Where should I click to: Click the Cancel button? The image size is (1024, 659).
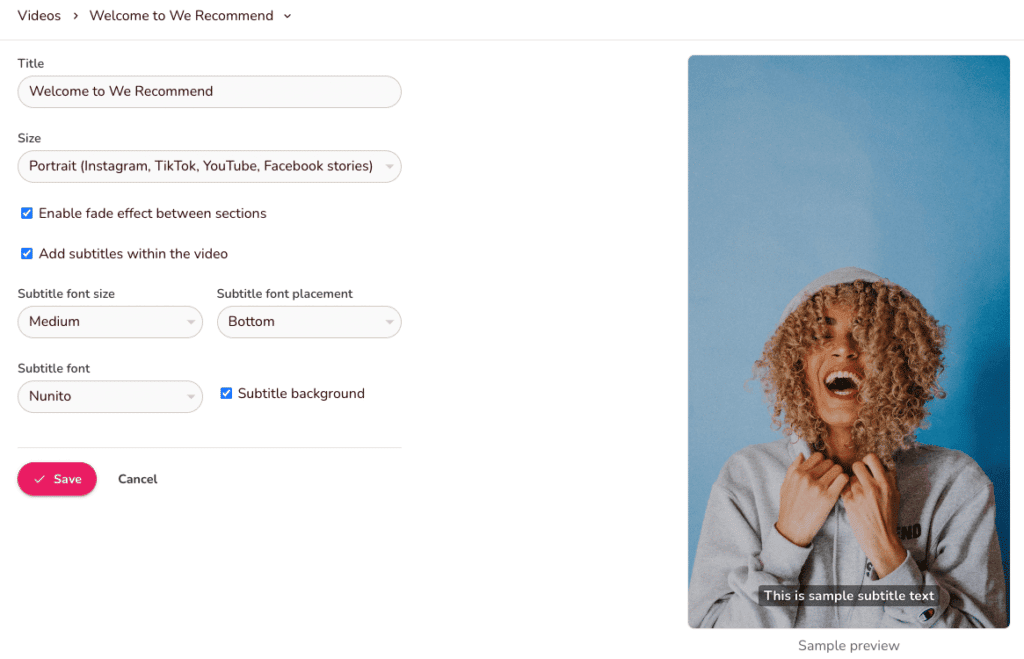pyautogui.click(x=138, y=479)
